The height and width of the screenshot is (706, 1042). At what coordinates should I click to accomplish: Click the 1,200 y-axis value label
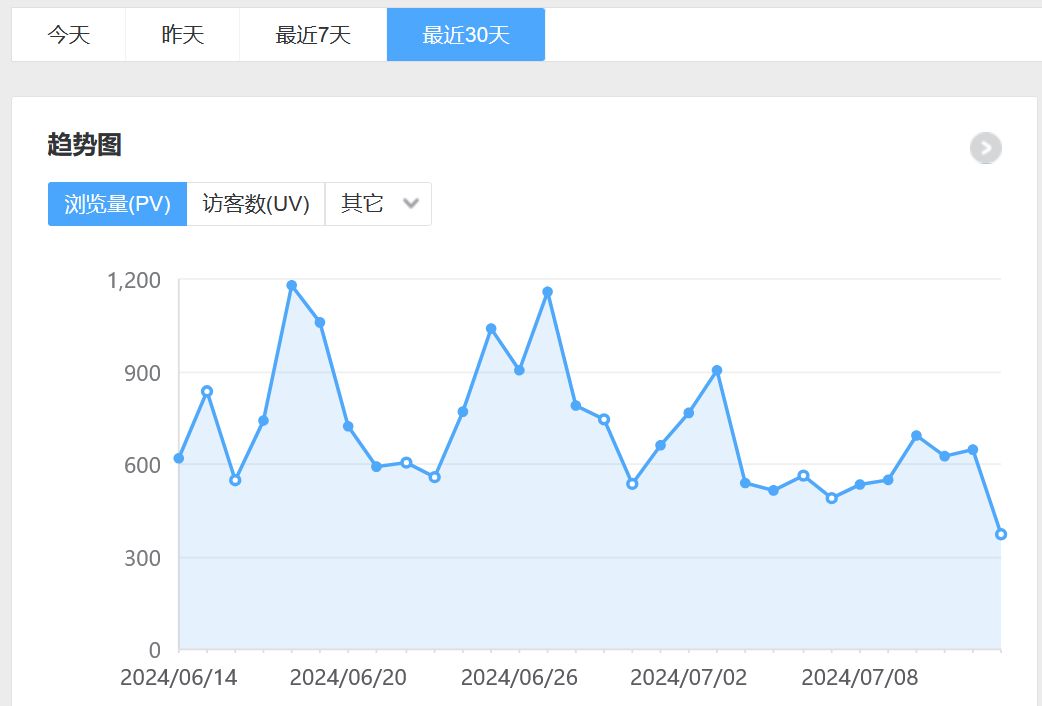pyautogui.click(x=134, y=280)
